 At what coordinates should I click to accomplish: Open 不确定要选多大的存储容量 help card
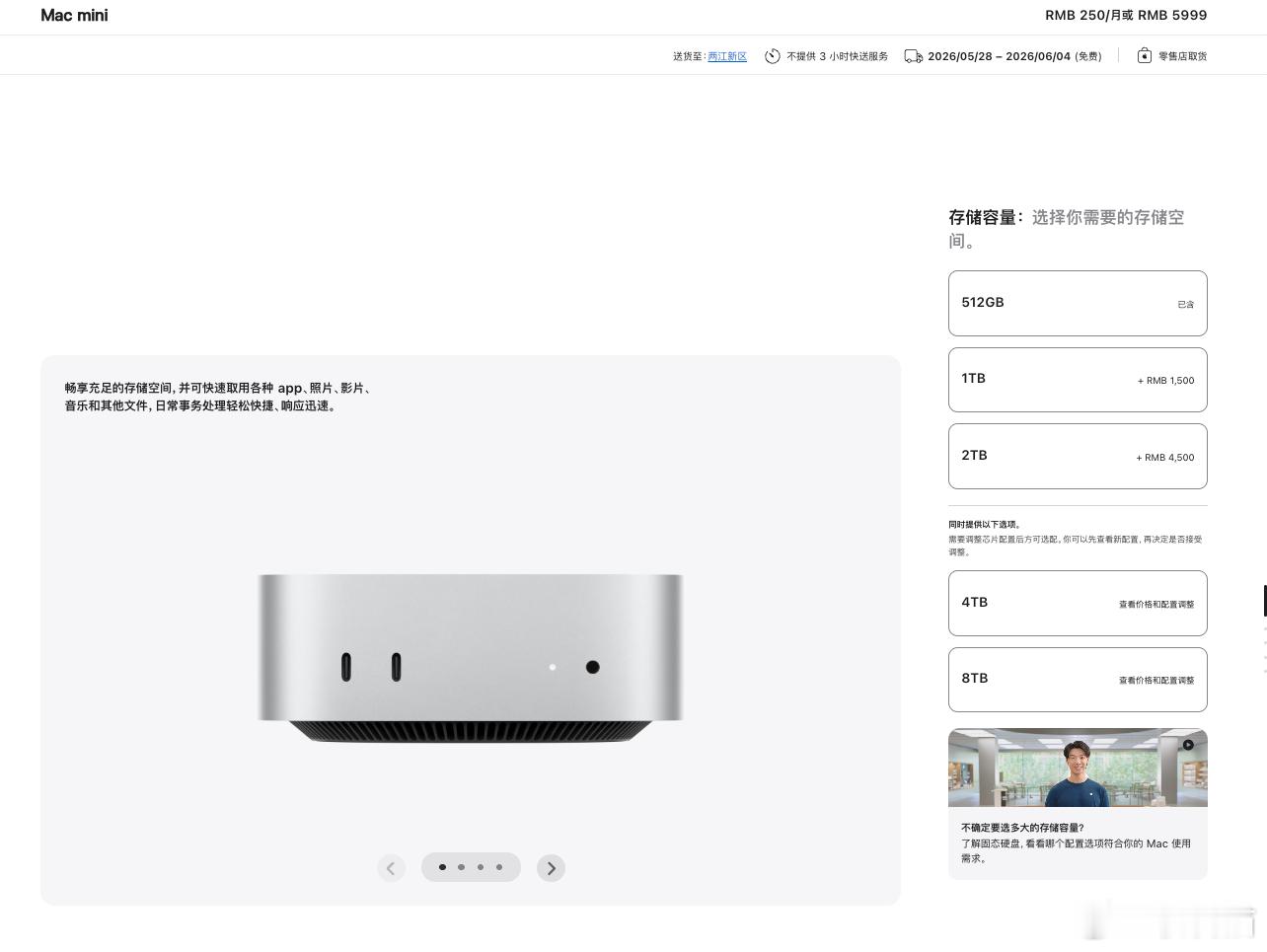[x=1078, y=804]
